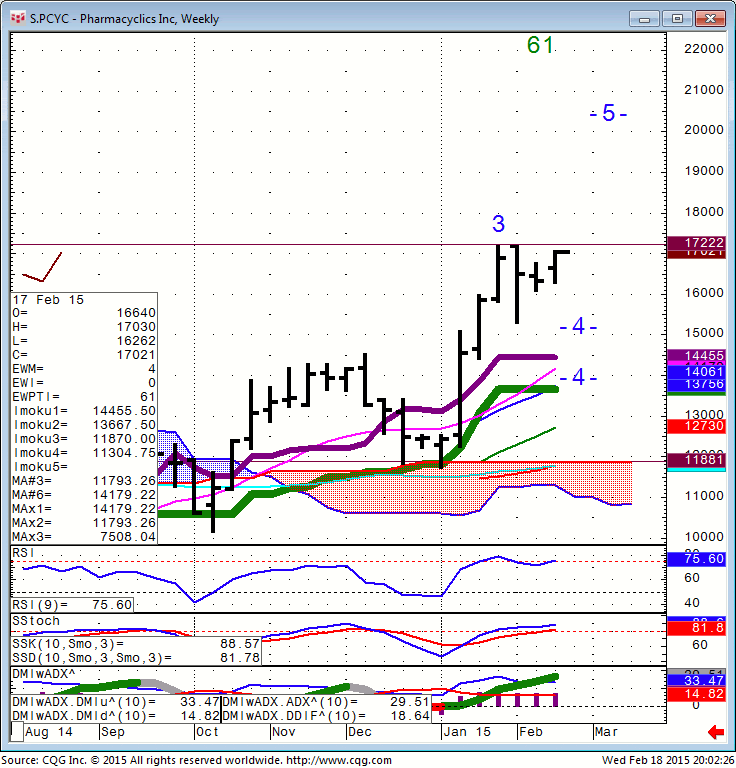Click the red 81.8 stochastic scale tag
The width and height of the screenshot is (736, 768).
696,628
